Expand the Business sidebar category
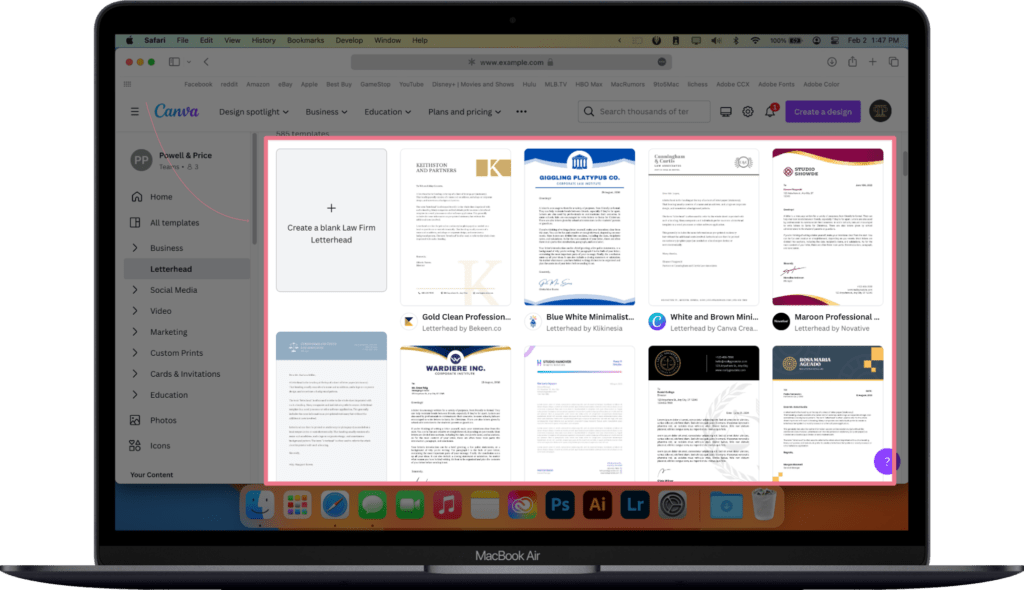 click(135, 248)
